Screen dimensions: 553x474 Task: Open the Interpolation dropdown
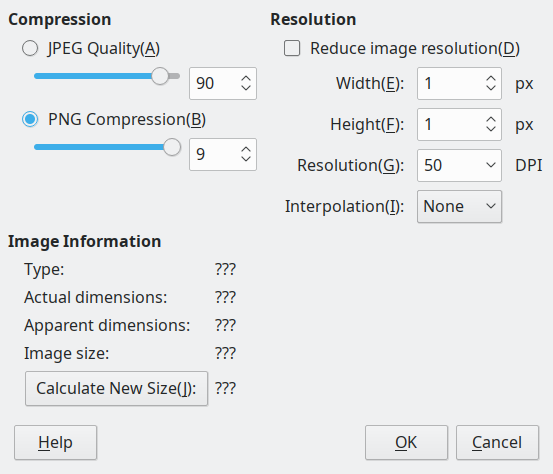coord(459,206)
